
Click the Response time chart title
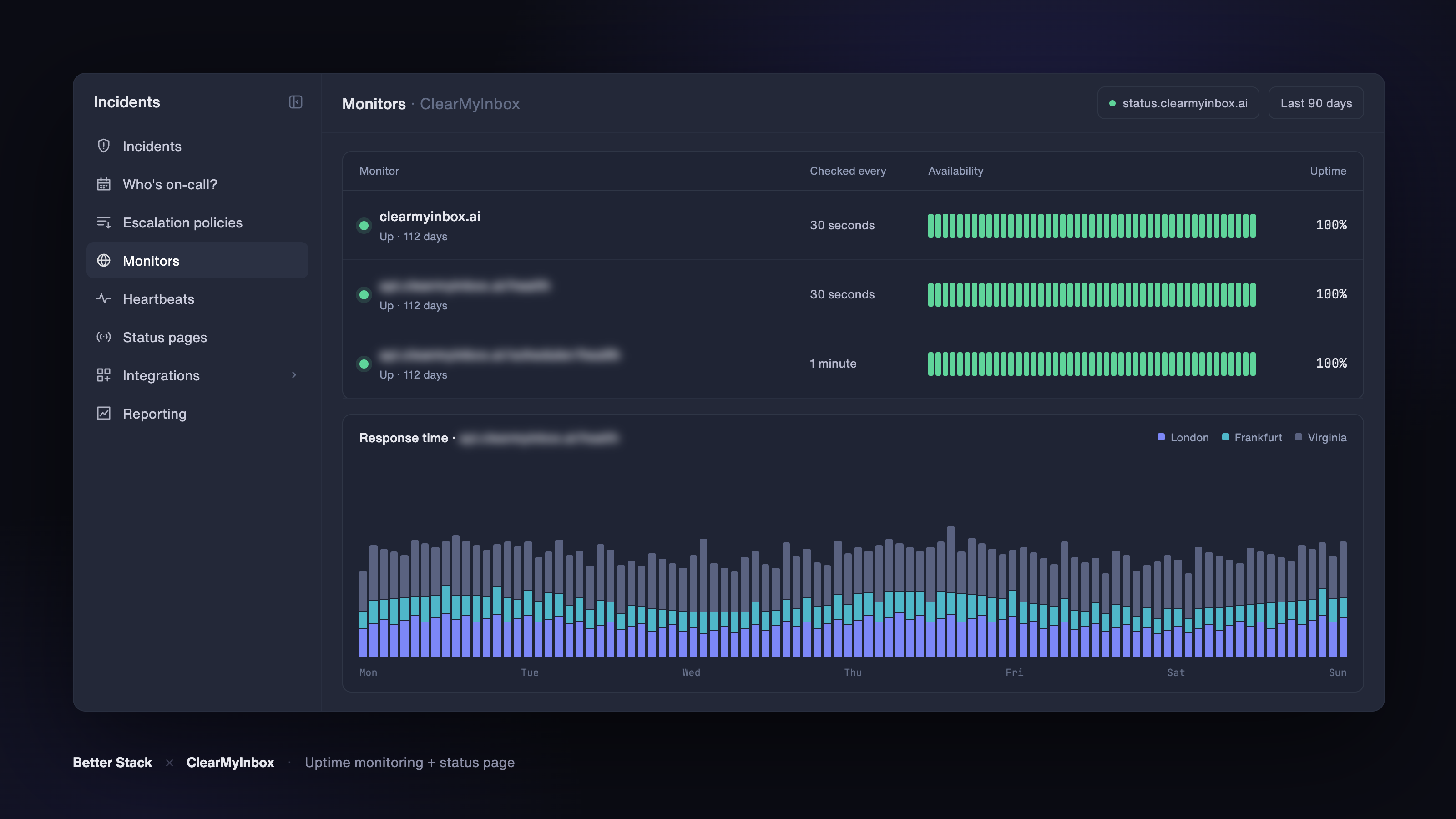click(404, 438)
